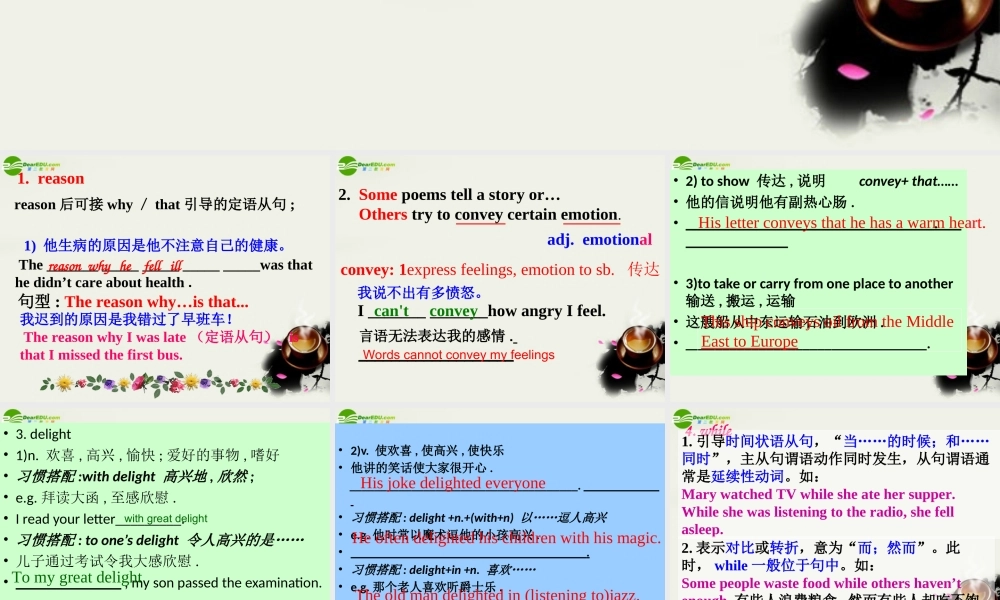Click the answer 'Words cannot convey my feelings'
Screen dimensions: 1000x600
tap(459, 355)
